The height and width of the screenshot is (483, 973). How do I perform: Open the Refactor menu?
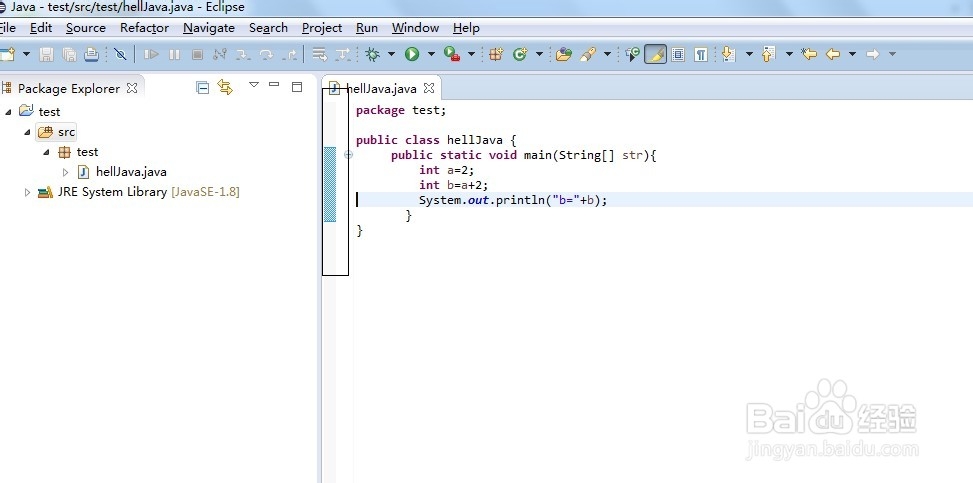tap(145, 28)
